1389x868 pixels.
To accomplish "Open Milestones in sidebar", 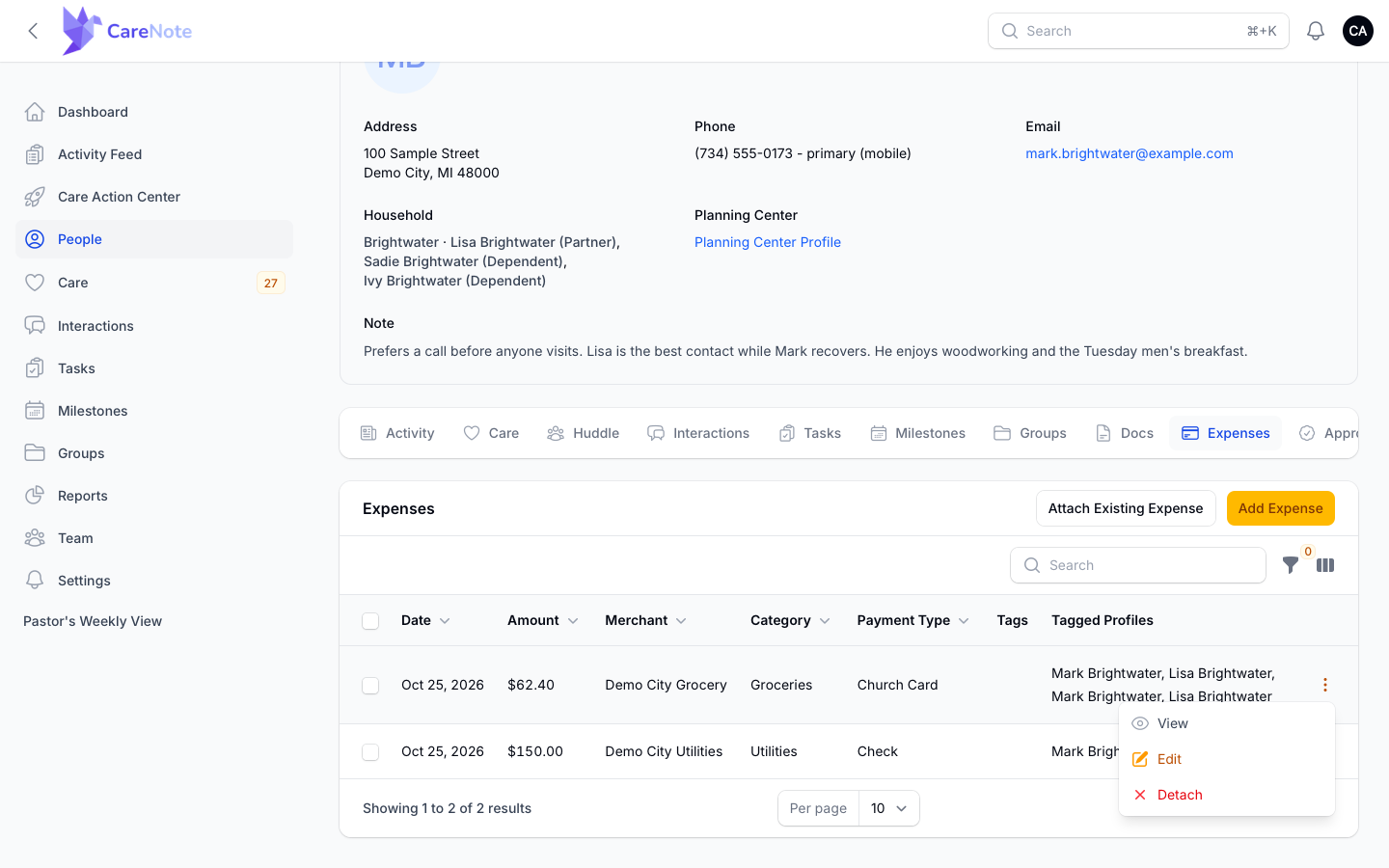I will coord(154,411).
